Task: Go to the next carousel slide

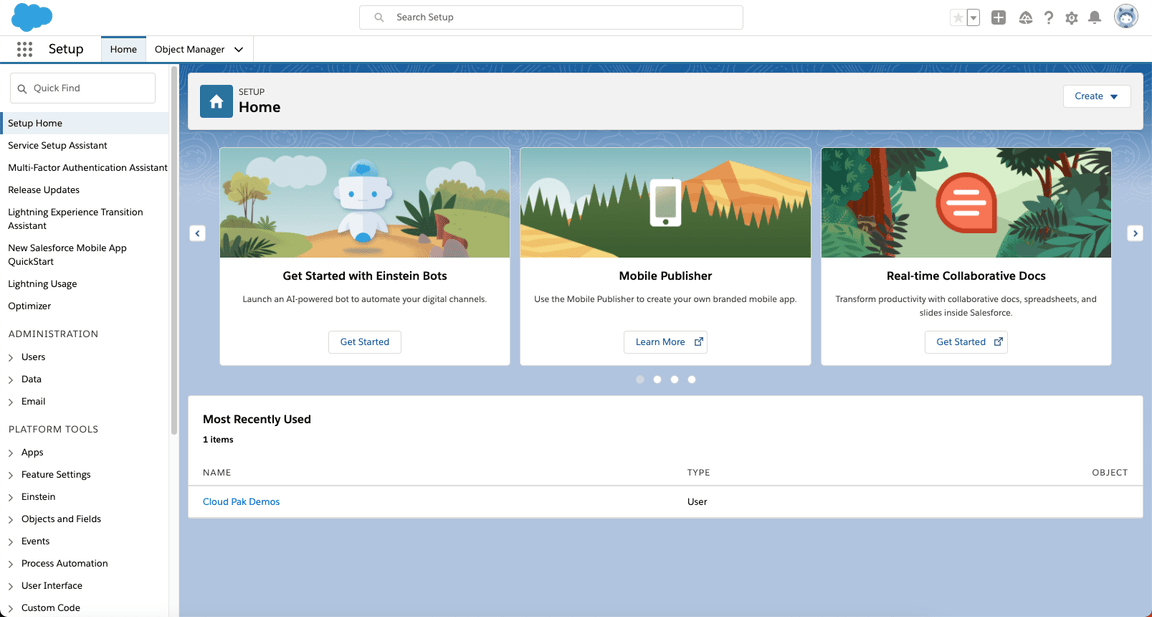Action: pos(1135,233)
